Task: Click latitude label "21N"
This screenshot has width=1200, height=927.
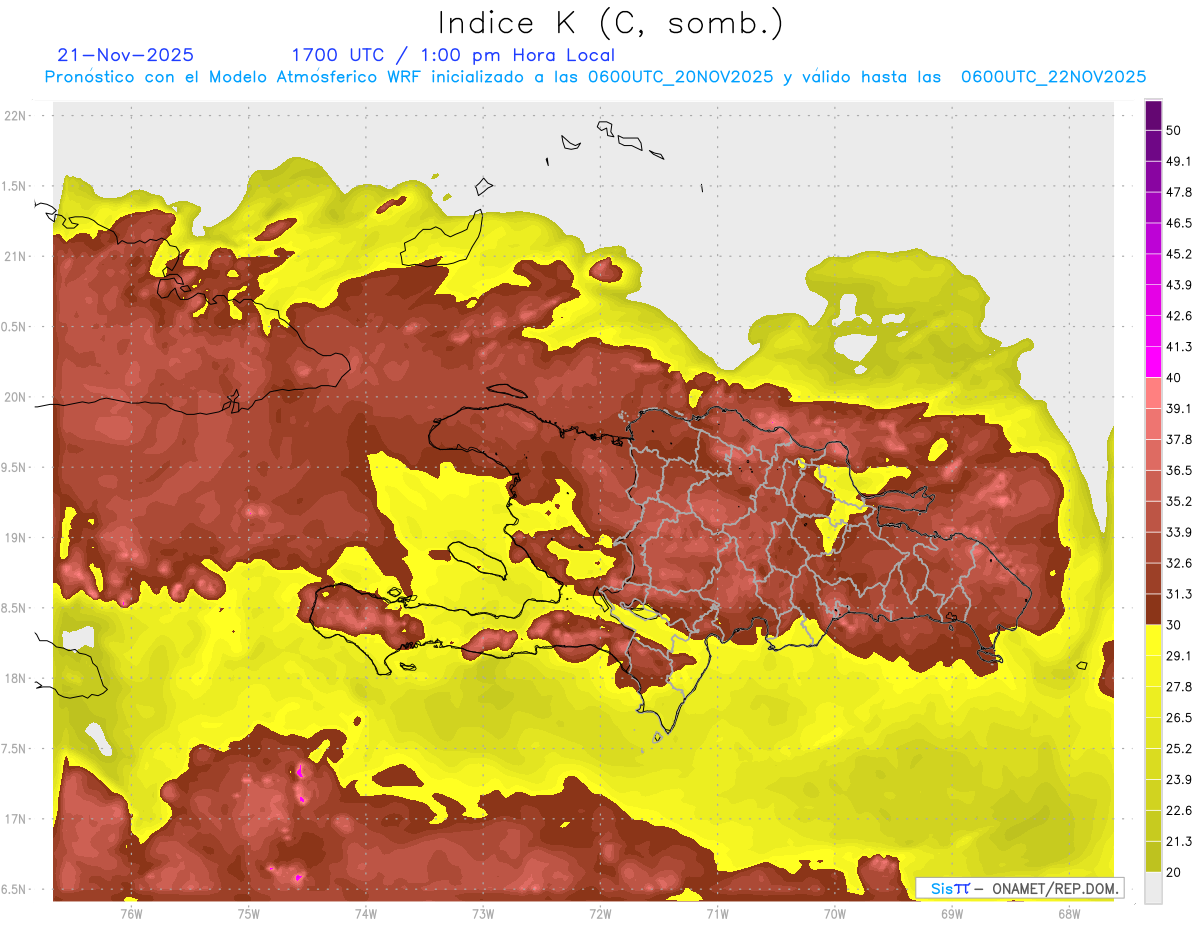Action: [x=17, y=257]
